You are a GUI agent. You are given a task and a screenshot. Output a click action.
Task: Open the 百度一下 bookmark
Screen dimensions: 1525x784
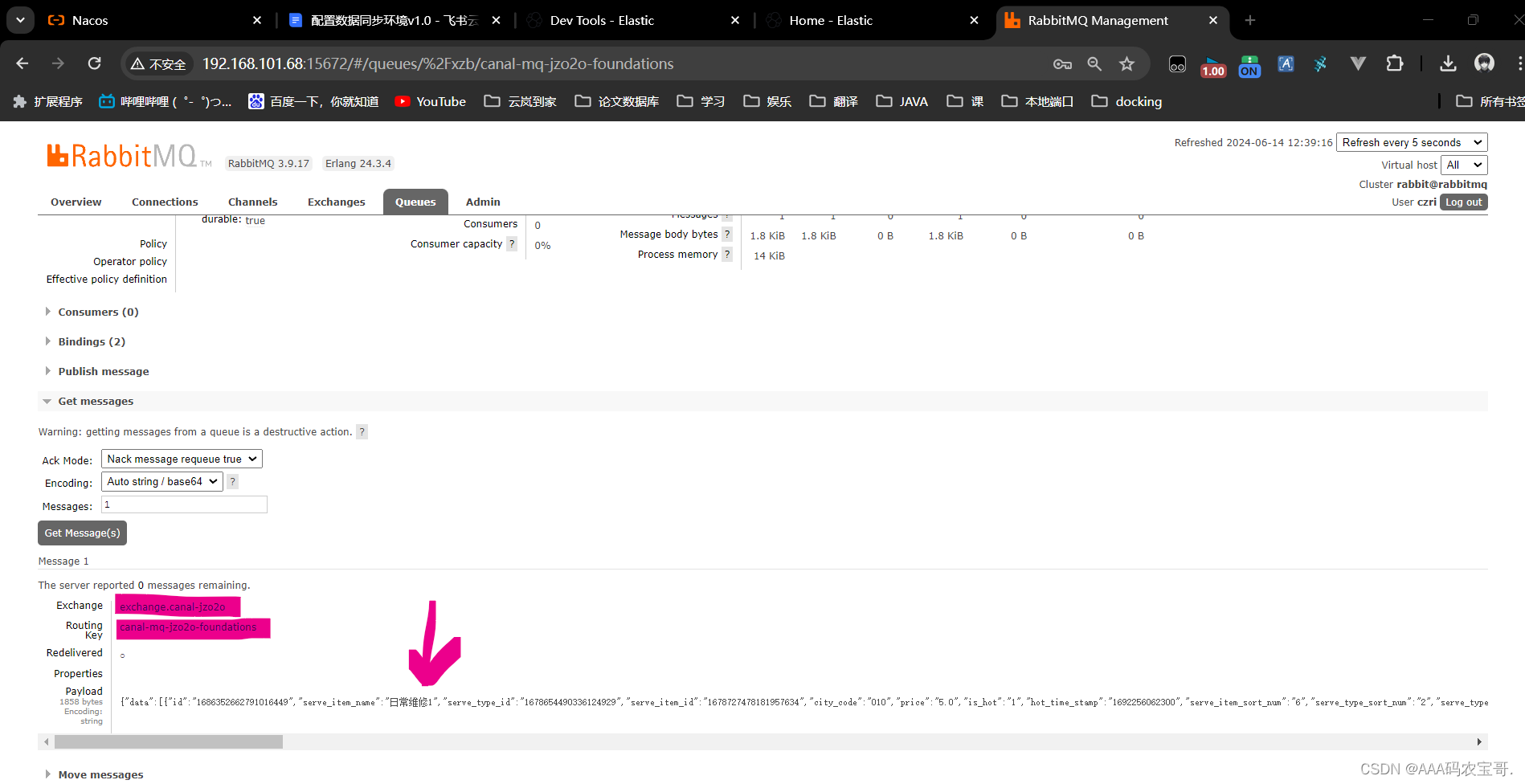coord(313,101)
